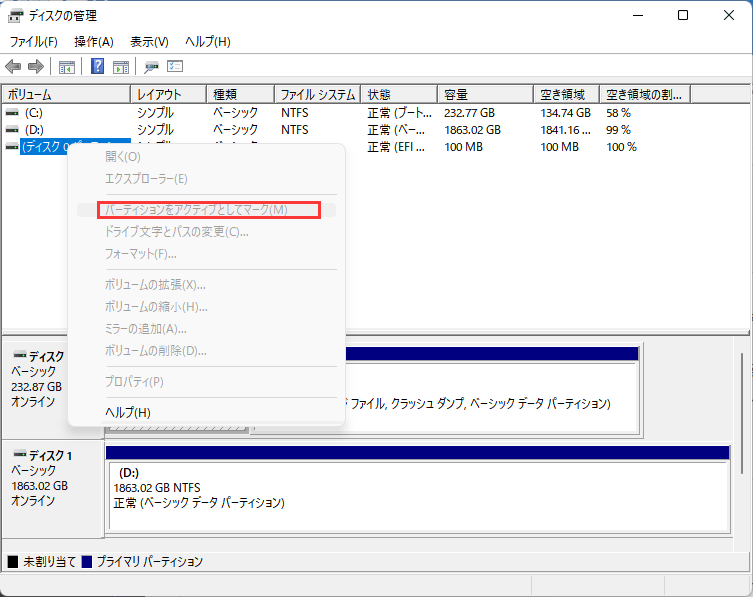The image size is (753, 597).
Task: Click the Back arrow toolbar icon
Action: [x=13, y=67]
